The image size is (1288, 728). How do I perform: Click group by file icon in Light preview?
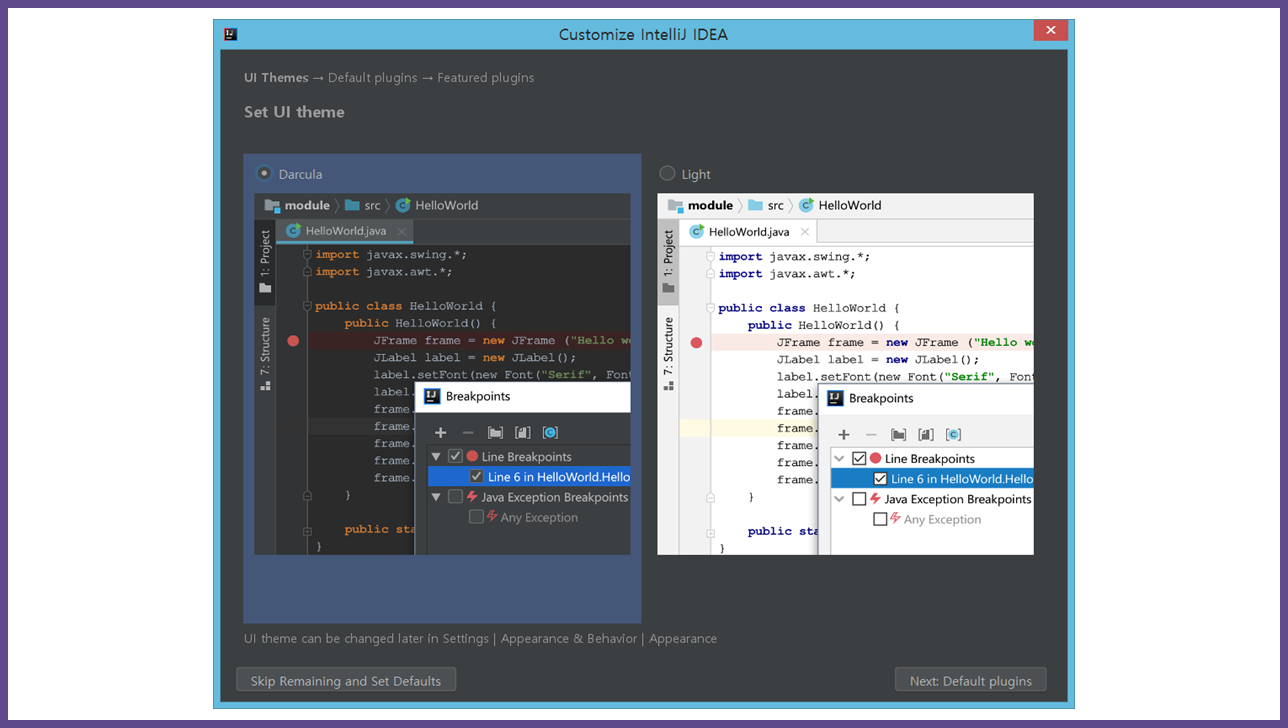pos(925,434)
